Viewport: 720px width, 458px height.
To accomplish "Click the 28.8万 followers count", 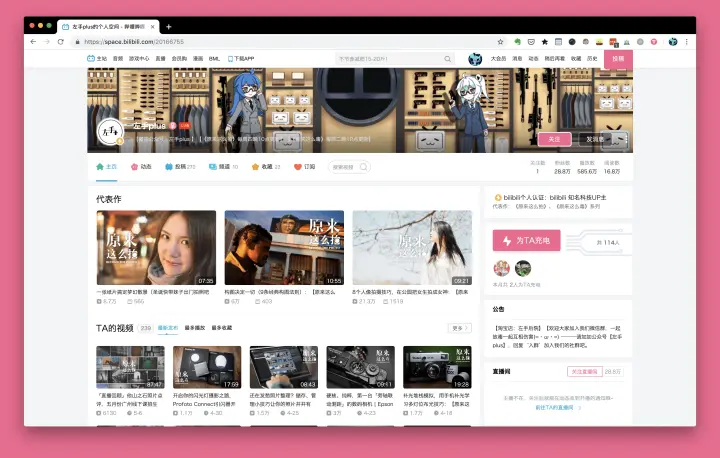I will 562,171.
